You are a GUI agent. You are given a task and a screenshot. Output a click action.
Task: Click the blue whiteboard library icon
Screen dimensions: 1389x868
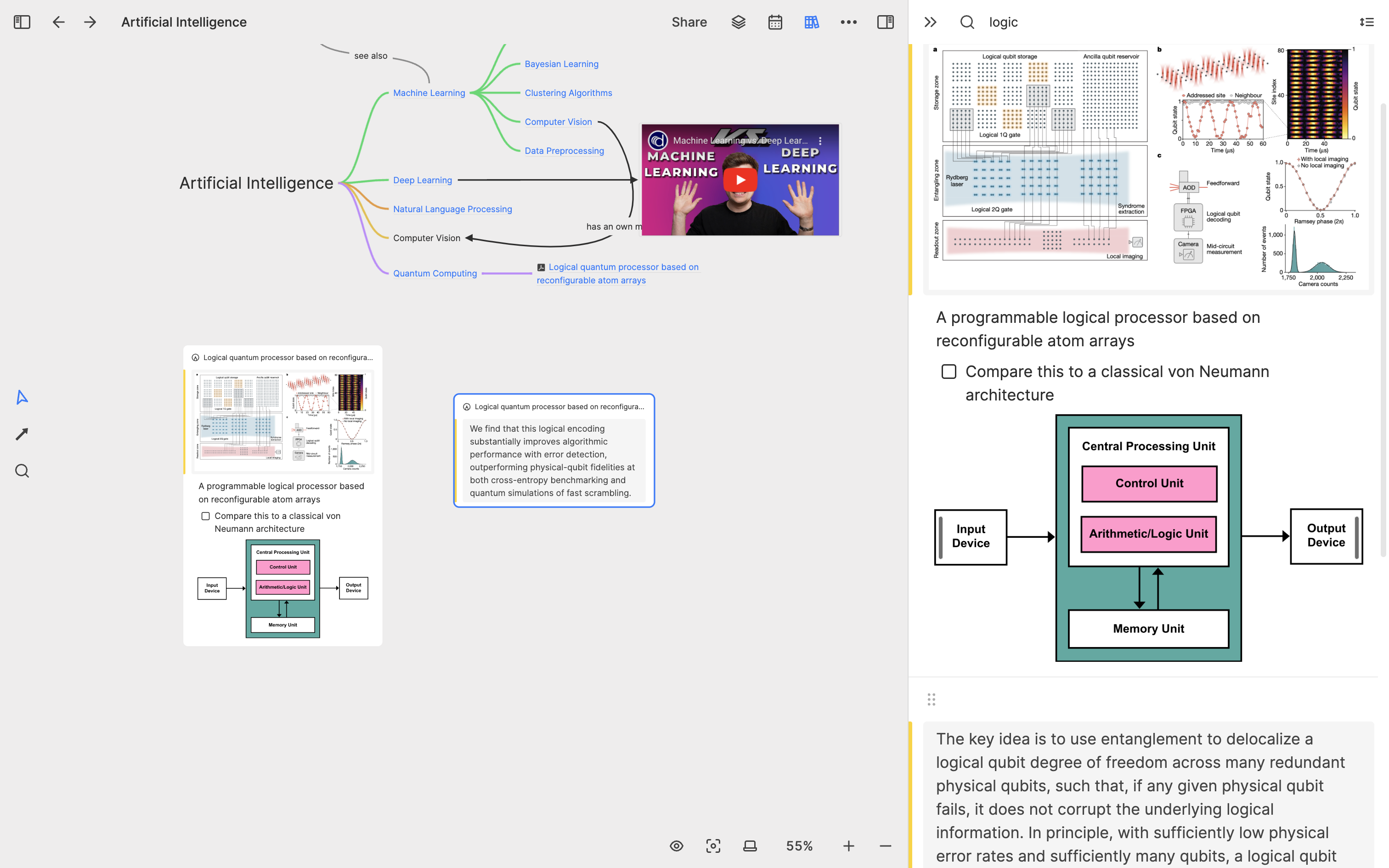click(x=812, y=22)
